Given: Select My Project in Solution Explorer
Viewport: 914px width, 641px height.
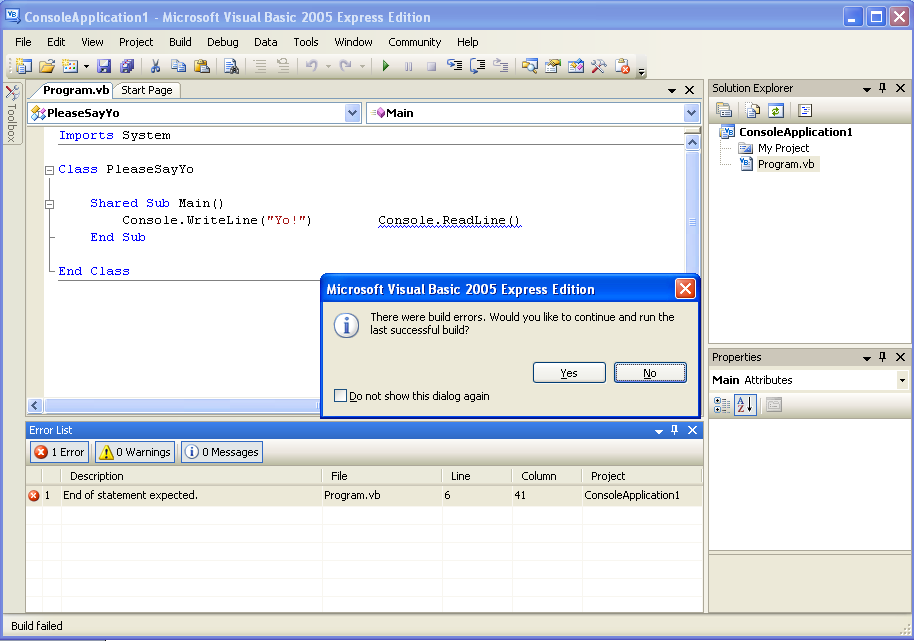Looking at the screenshot, I should [783, 148].
